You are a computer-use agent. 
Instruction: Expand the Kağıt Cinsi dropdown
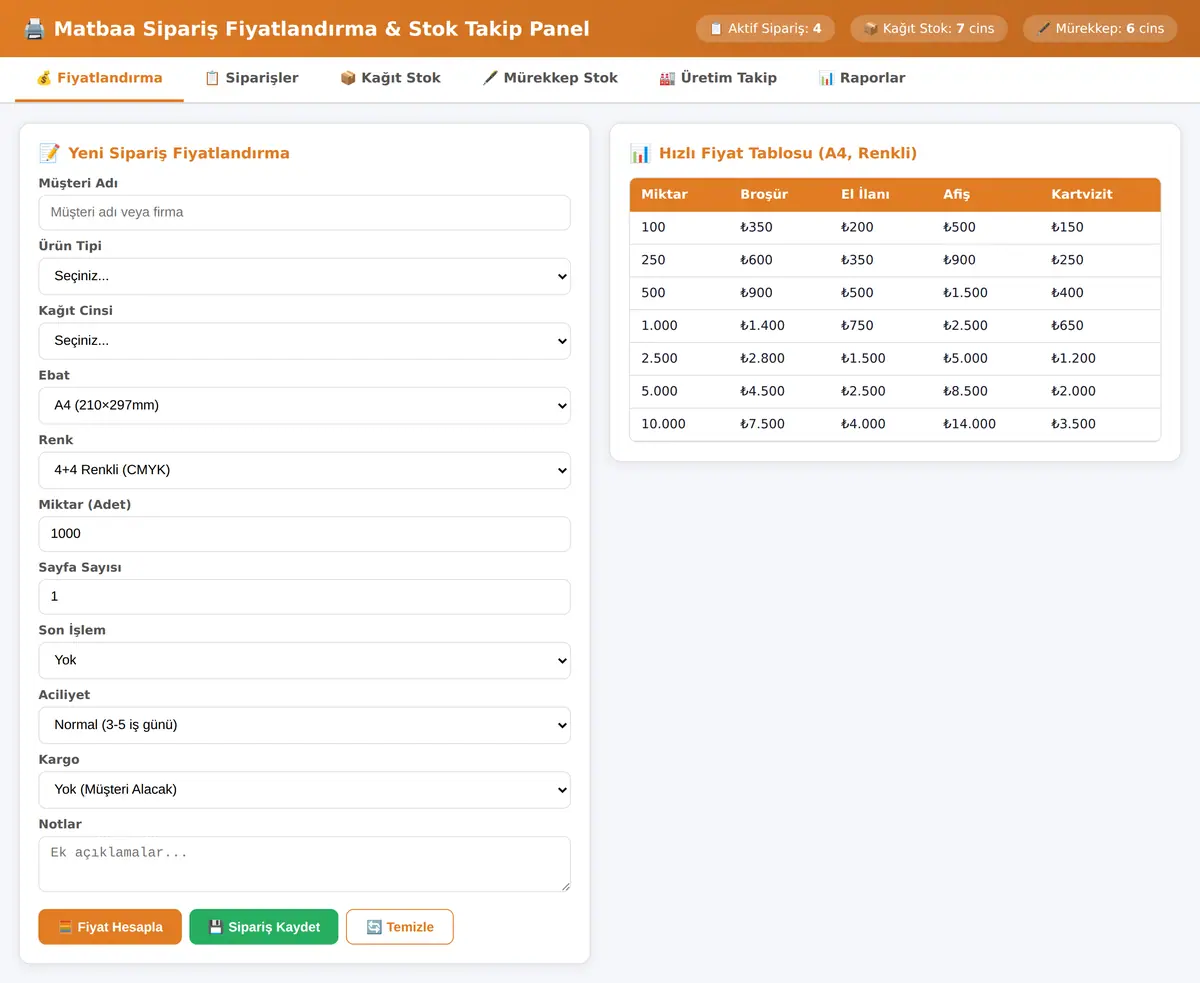[305, 341]
